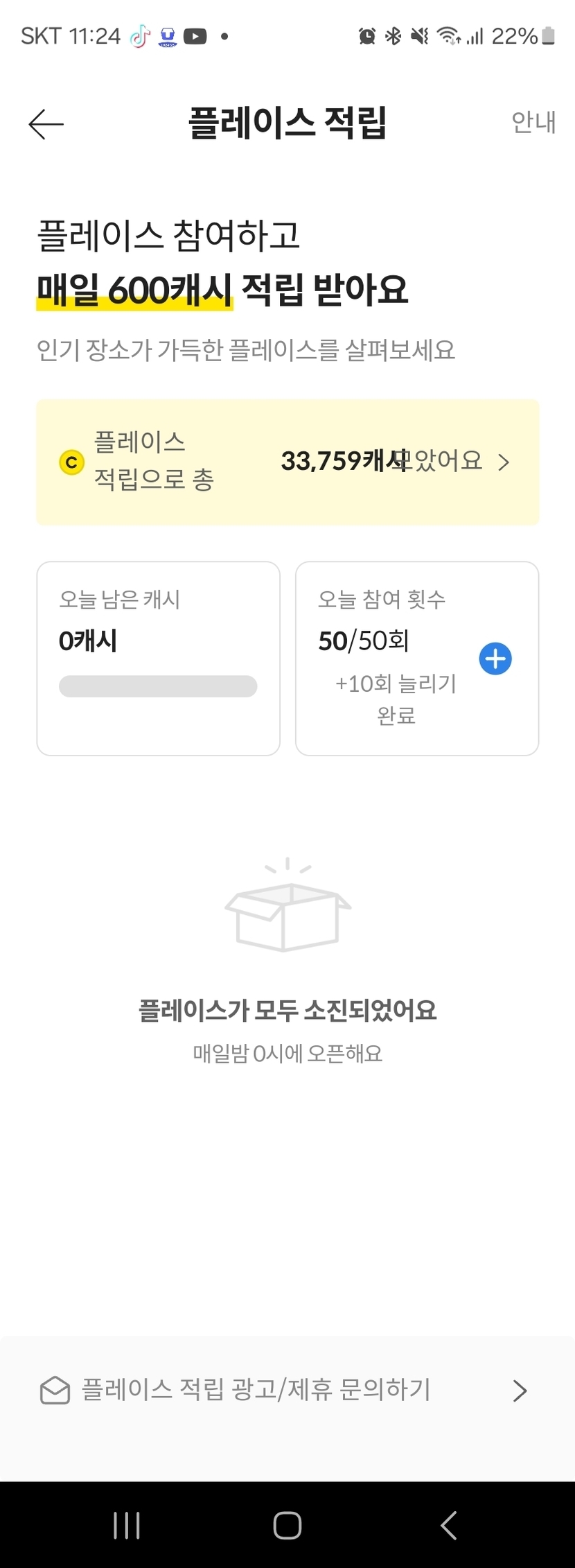Tap the yellow cash coin icon
Image resolution: width=575 pixels, height=1568 pixels.
click(x=71, y=462)
